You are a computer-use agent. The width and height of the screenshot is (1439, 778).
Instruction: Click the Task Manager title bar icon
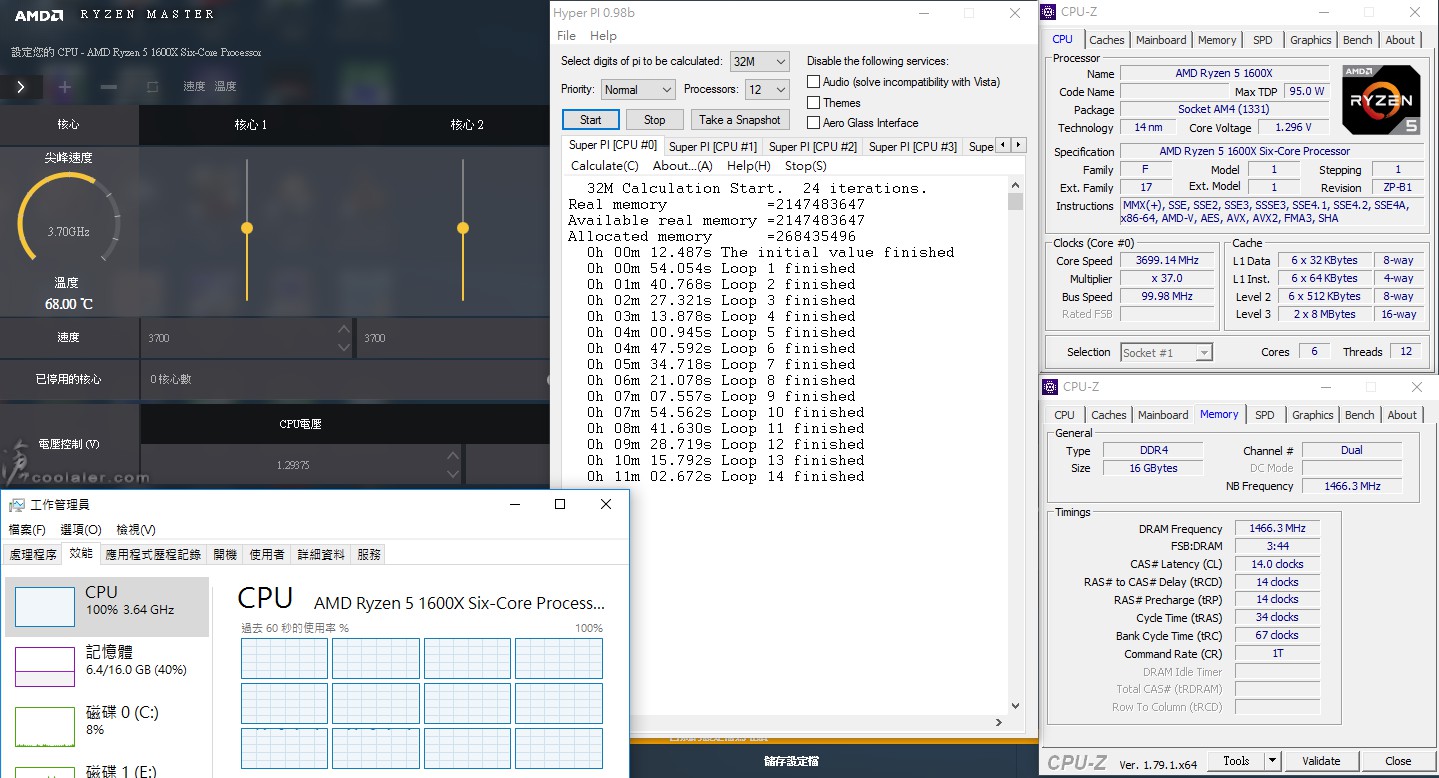[16, 505]
